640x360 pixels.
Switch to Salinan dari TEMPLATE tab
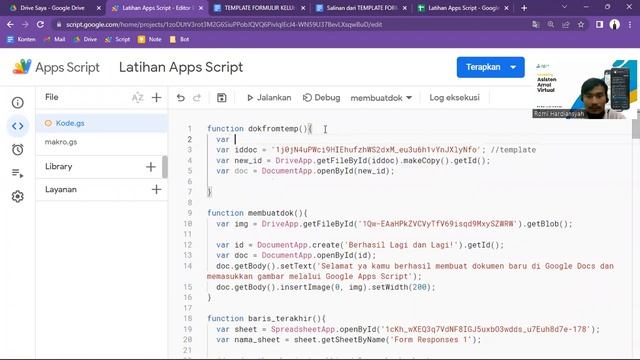coord(361,8)
